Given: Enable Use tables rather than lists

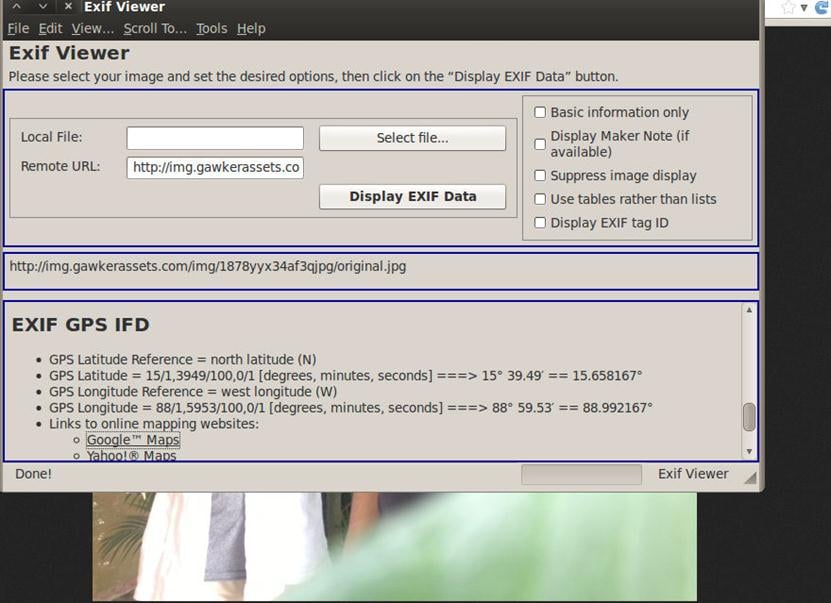Looking at the screenshot, I should [x=540, y=199].
